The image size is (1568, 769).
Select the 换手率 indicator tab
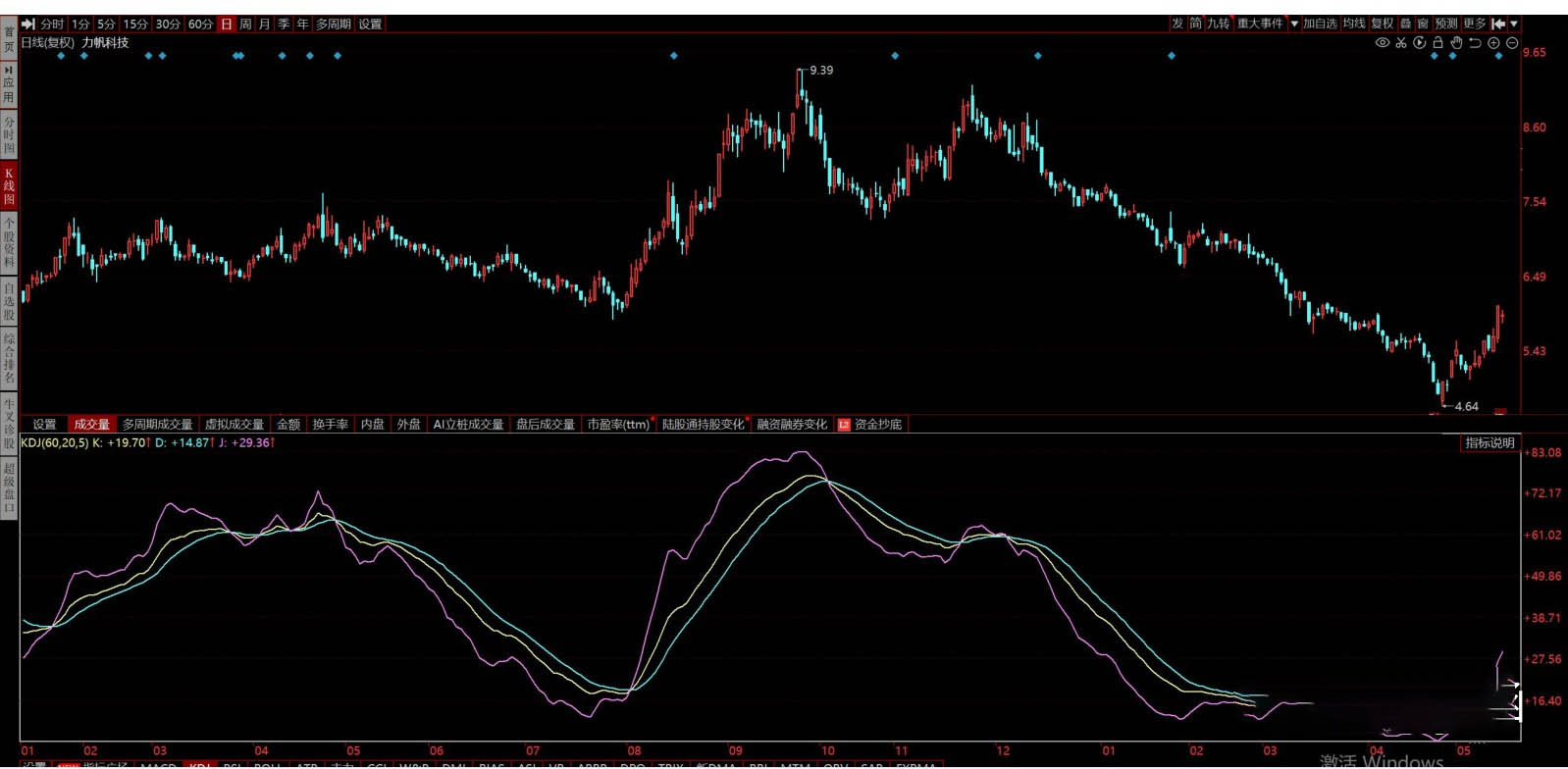pyautogui.click(x=331, y=425)
